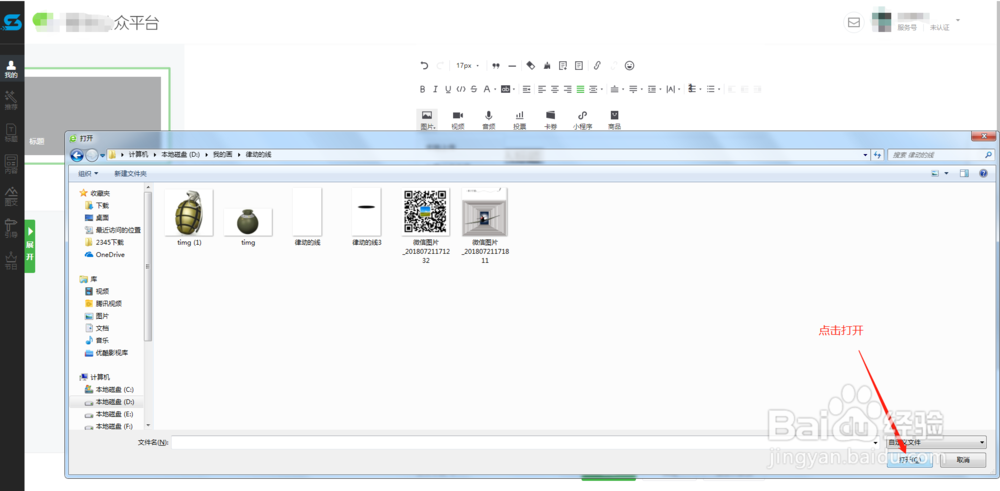
Task: Open the file type filter combo box
Action: 936,442
